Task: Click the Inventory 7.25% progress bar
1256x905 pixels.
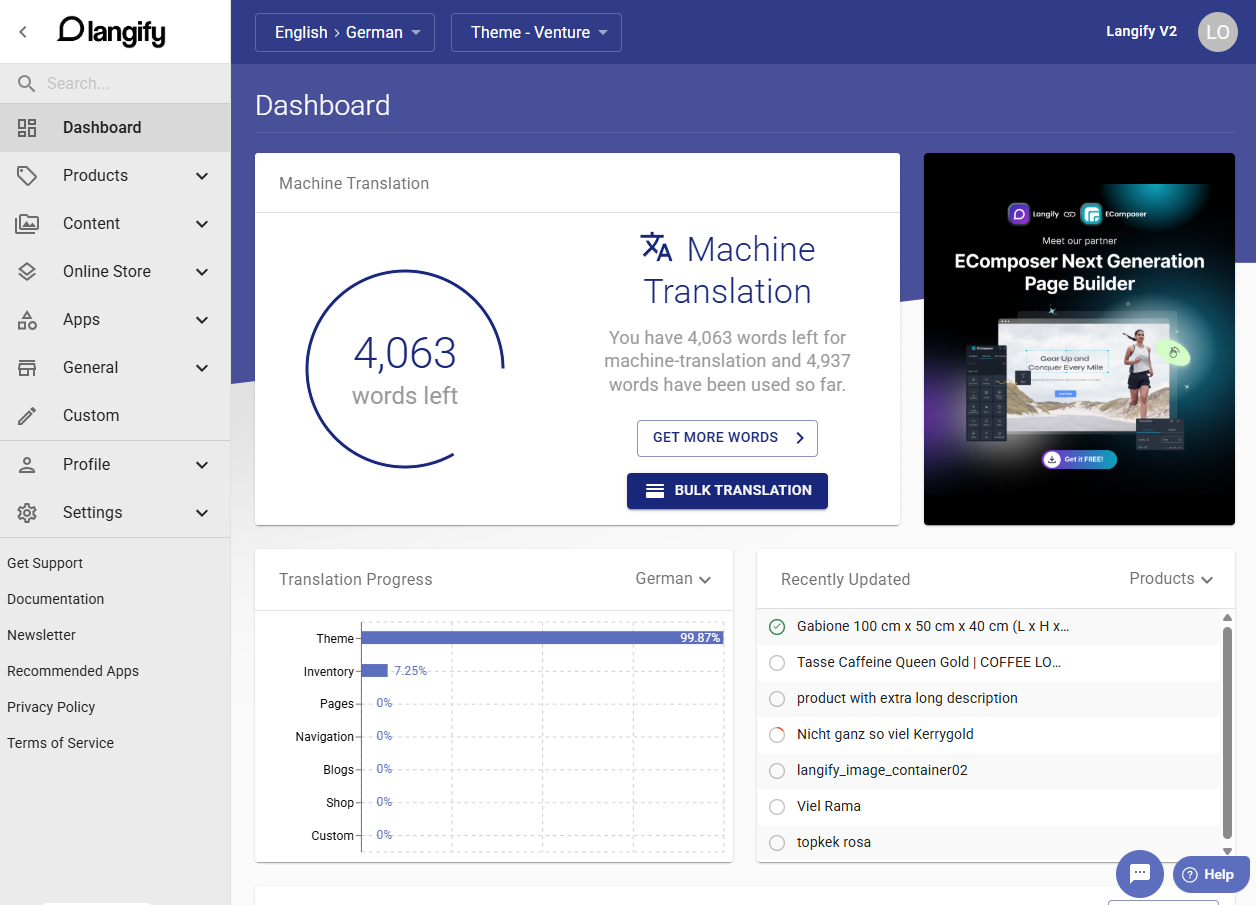Action: (x=375, y=671)
